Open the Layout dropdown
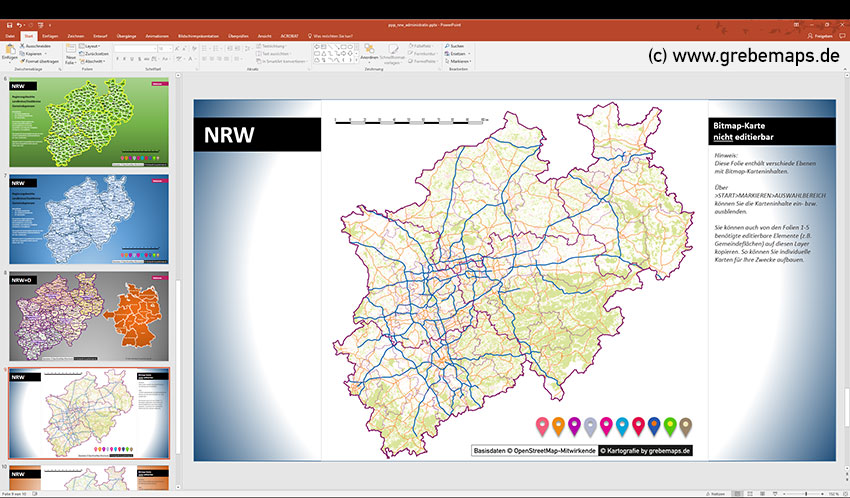Screen dimensions: 850x498 (x=92, y=46)
